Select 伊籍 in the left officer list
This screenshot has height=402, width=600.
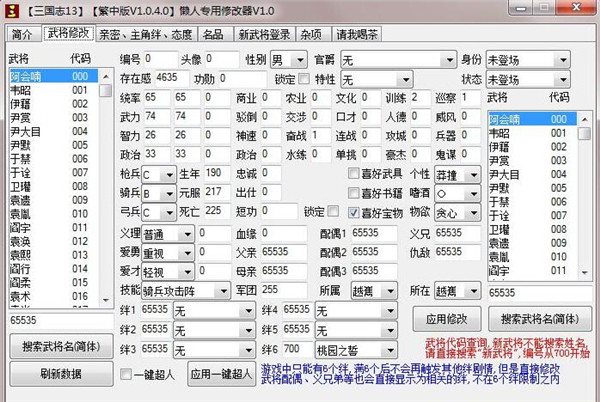[54, 104]
